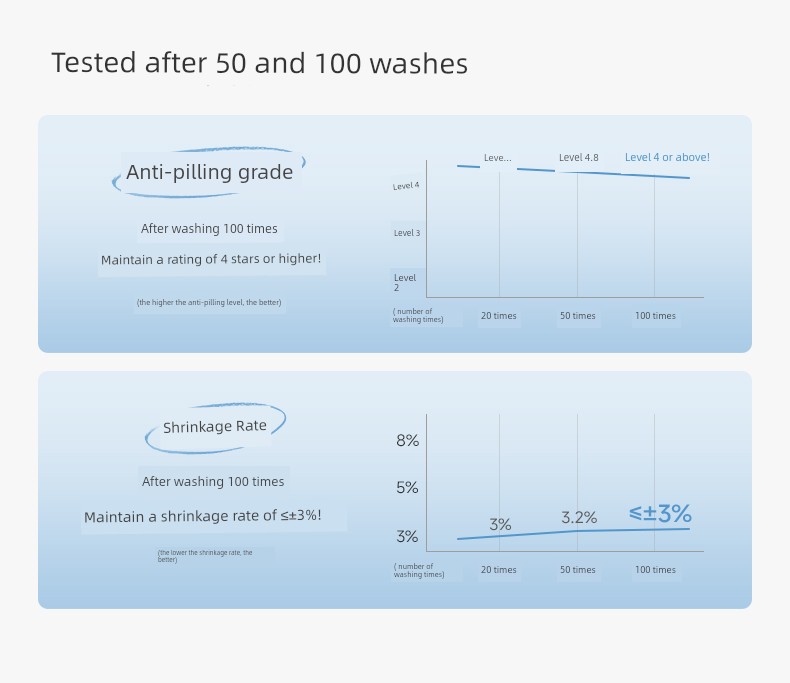
Task: Click '100 times' under the anti-pilling chart
Action: [x=655, y=316]
